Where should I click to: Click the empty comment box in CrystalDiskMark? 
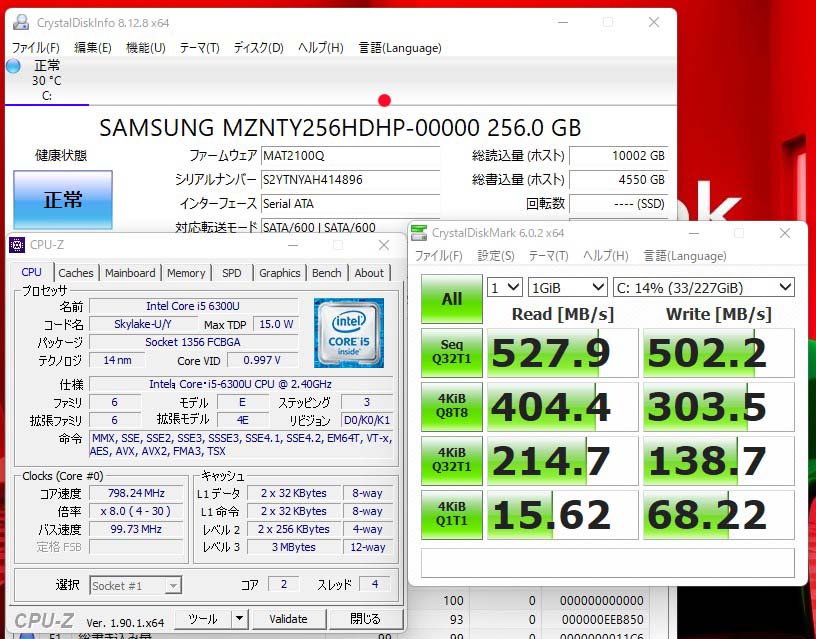tap(607, 563)
